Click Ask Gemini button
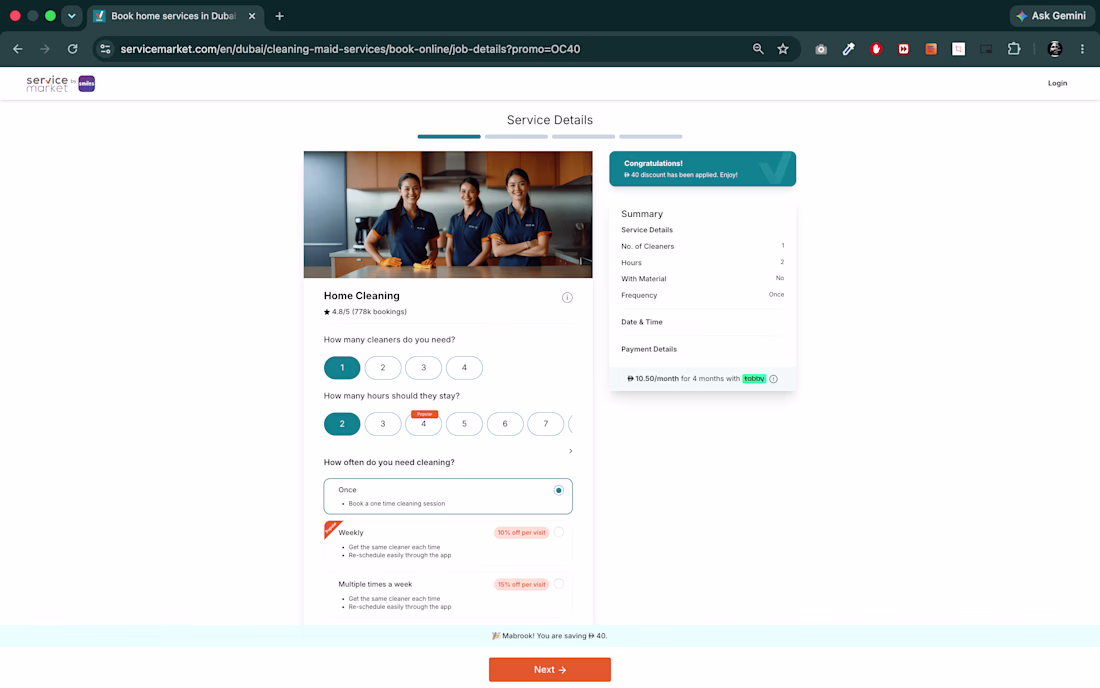Viewport: 1100px width, 688px height. (1051, 16)
